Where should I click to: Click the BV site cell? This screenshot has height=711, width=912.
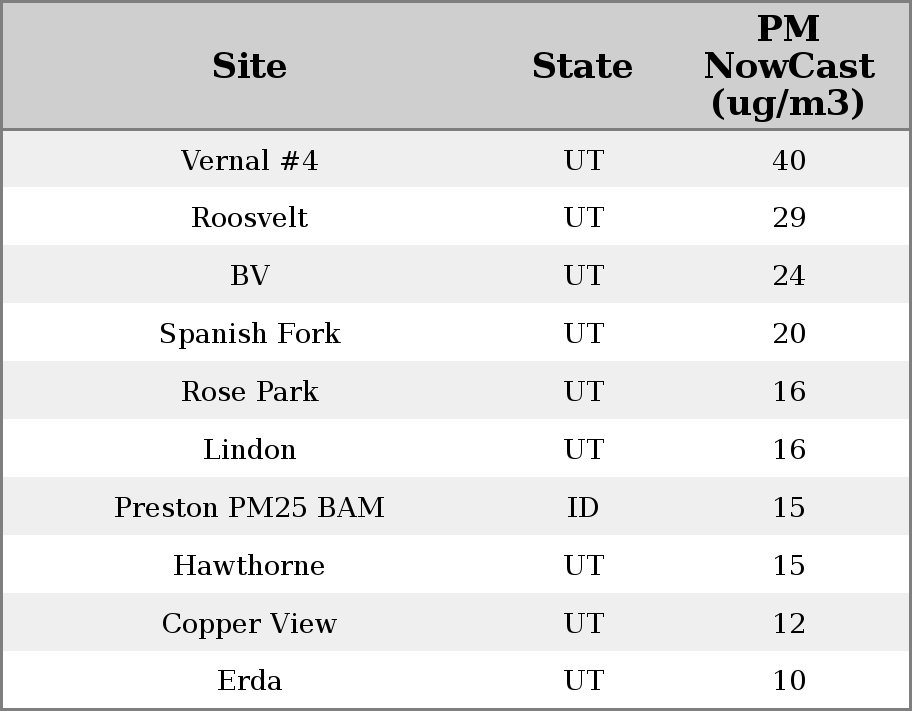tap(249, 276)
